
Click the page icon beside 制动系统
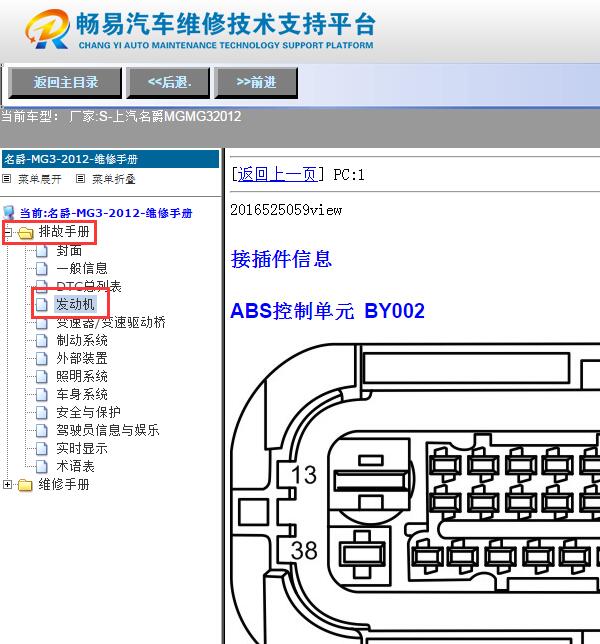pyautogui.click(x=42, y=340)
